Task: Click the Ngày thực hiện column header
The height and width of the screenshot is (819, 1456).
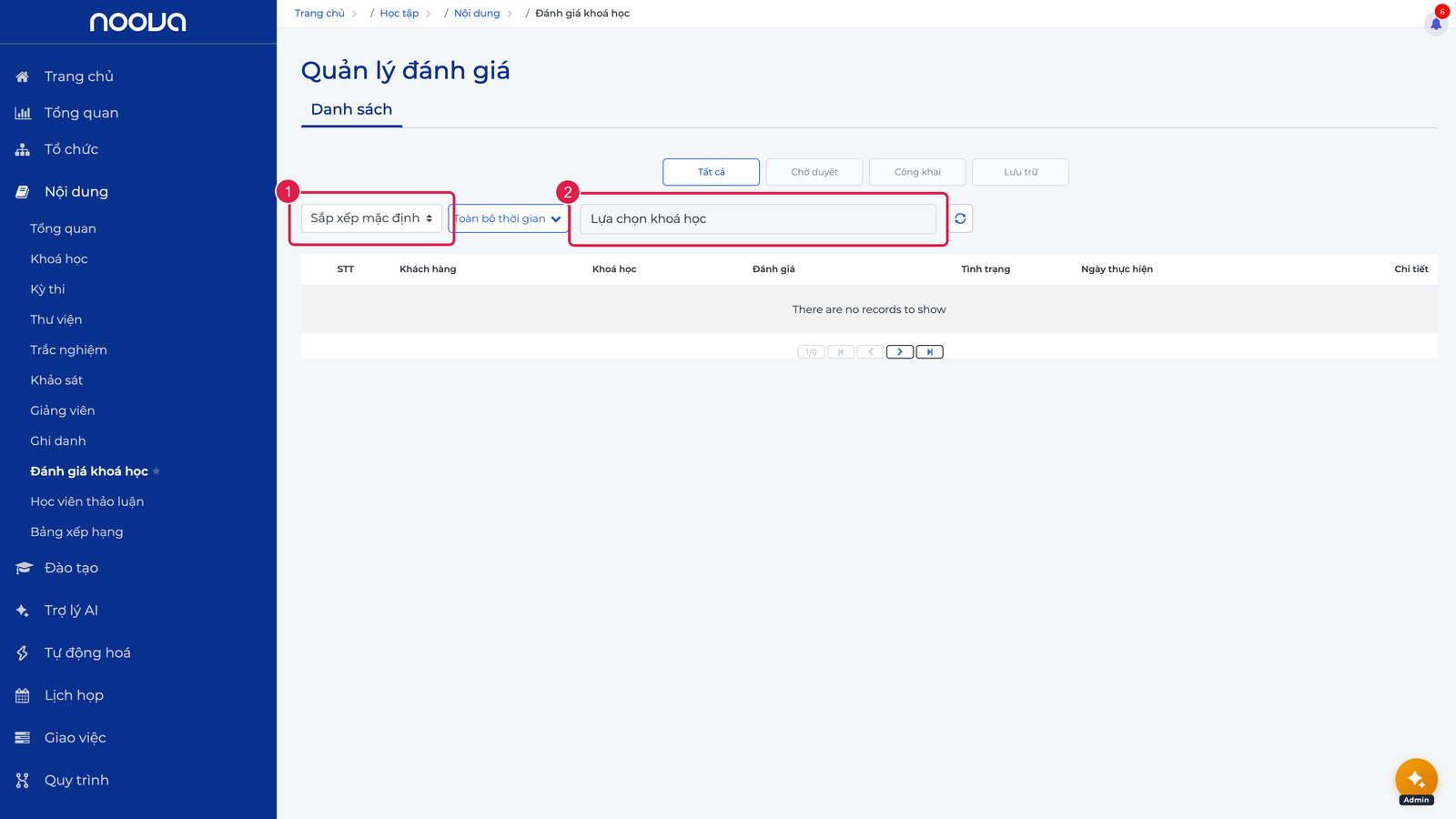Action: point(1117,269)
